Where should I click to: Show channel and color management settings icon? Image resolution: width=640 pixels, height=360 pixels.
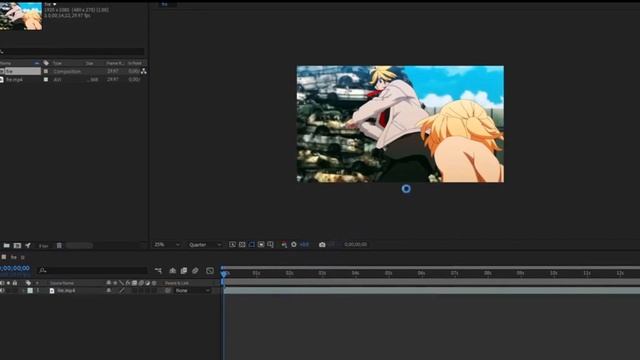pyautogui.click(x=284, y=244)
